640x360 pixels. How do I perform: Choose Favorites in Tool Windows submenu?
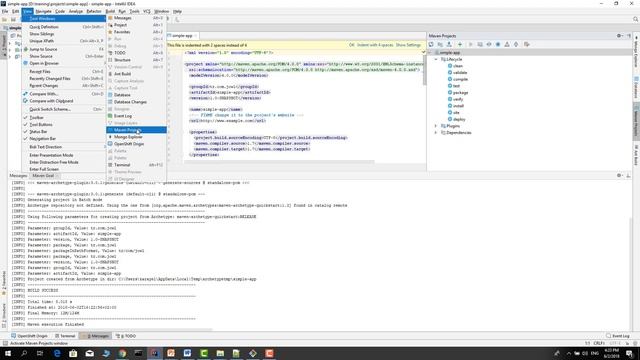point(136,32)
